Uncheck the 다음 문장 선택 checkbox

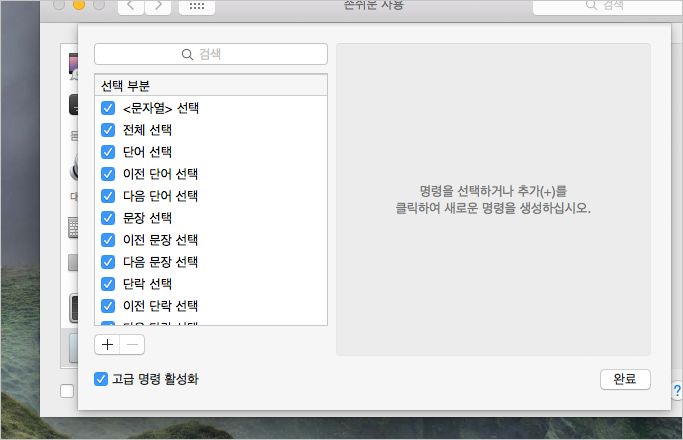[x=108, y=262]
